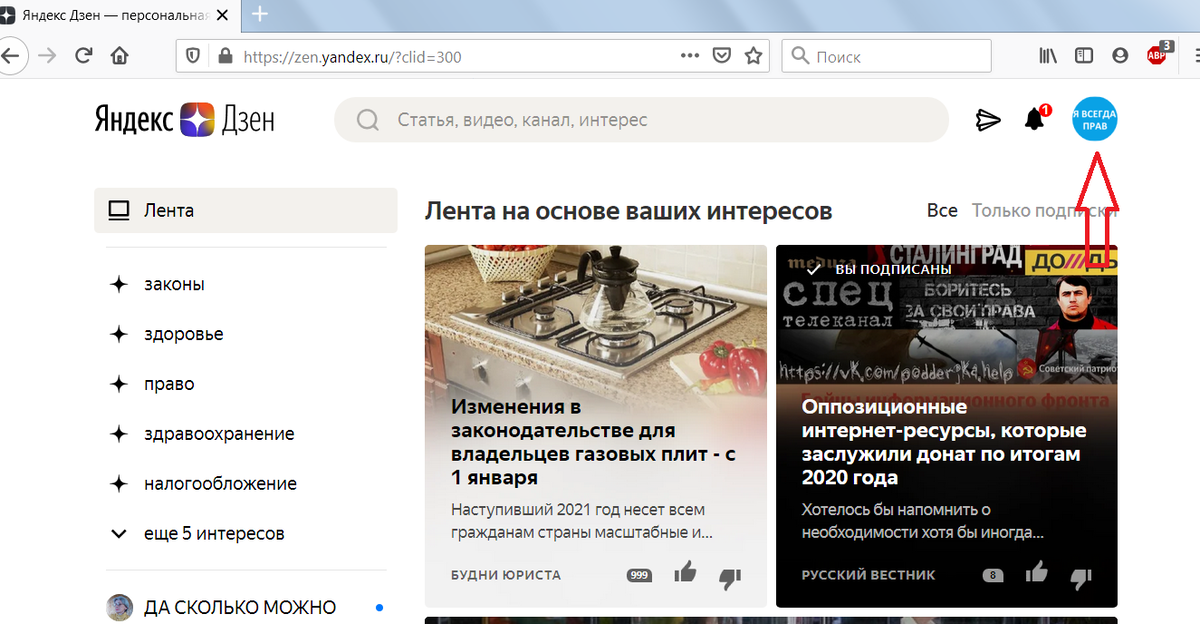Dislike the gas stove article

tap(730, 577)
